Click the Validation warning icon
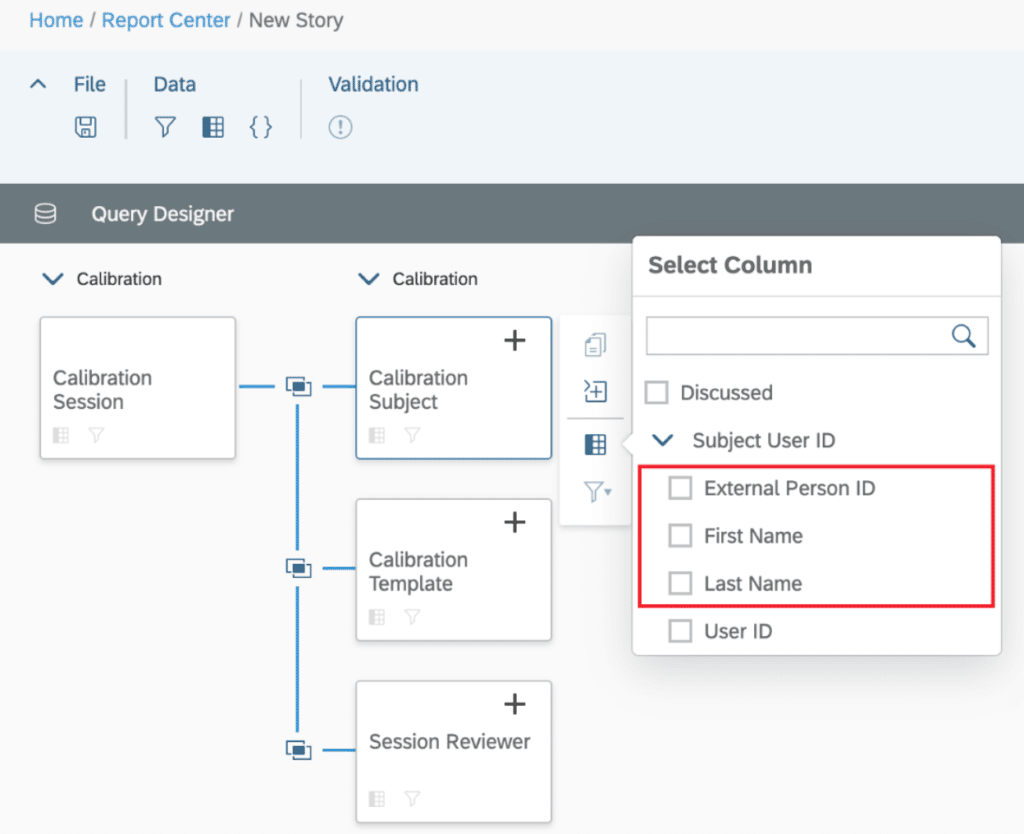 click(x=340, y=127)
